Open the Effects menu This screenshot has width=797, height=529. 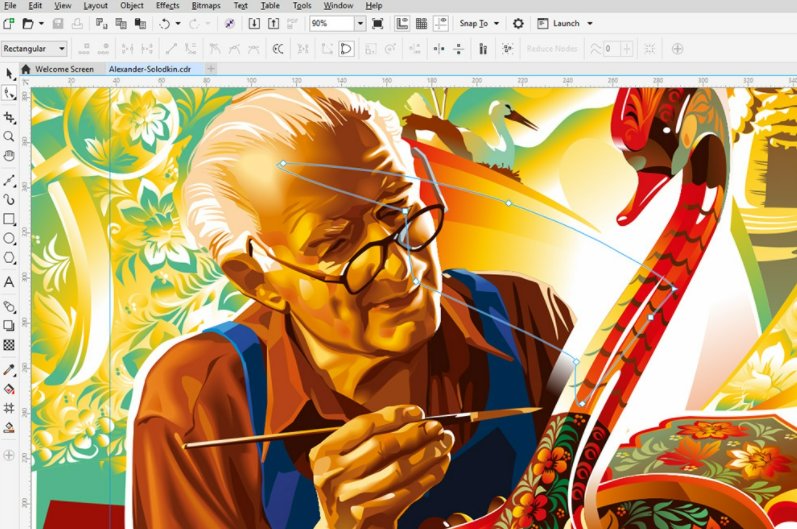tap(167, 6)
